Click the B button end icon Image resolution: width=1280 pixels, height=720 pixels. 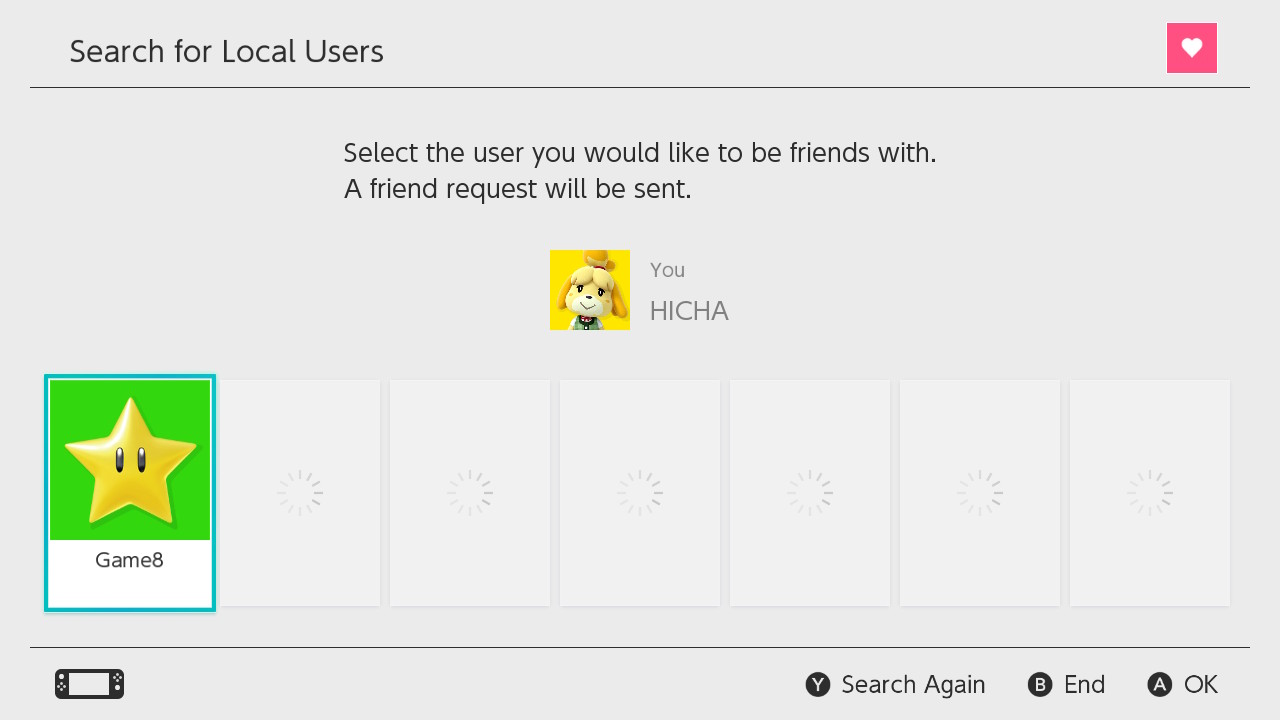click(x=1039, y=684)
